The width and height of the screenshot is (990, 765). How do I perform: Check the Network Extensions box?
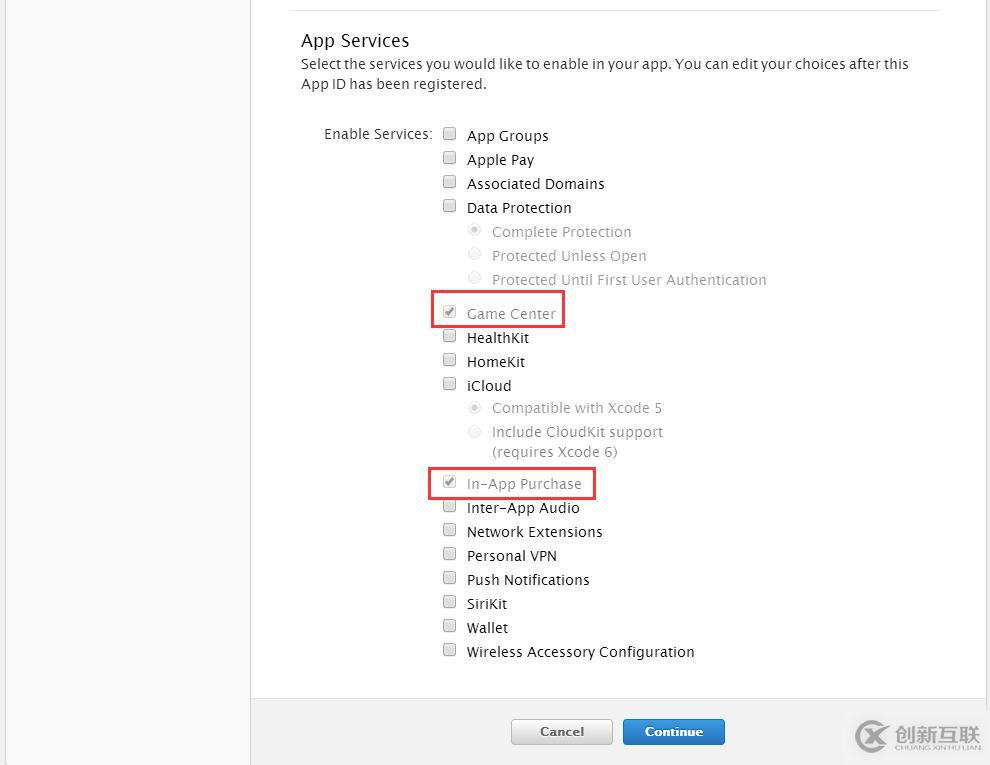(450, 530)
